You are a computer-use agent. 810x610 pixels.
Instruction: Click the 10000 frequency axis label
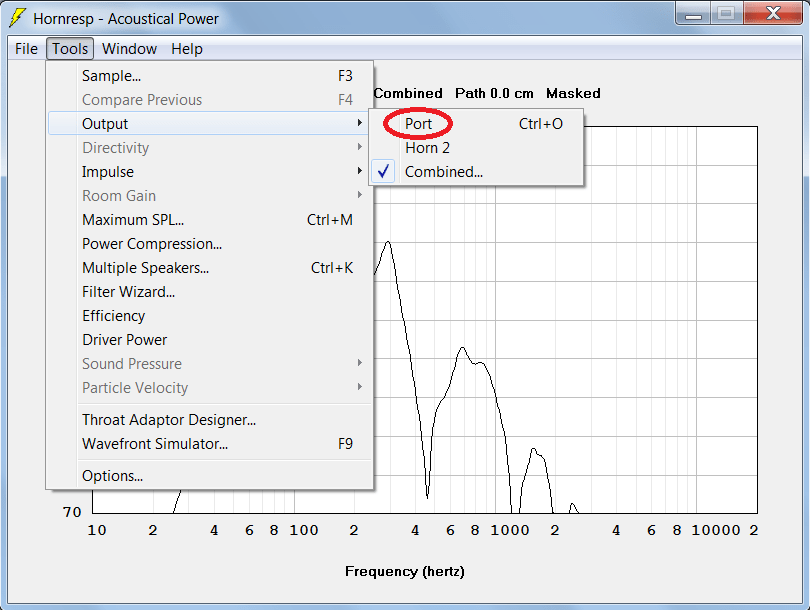coord(715,530)
